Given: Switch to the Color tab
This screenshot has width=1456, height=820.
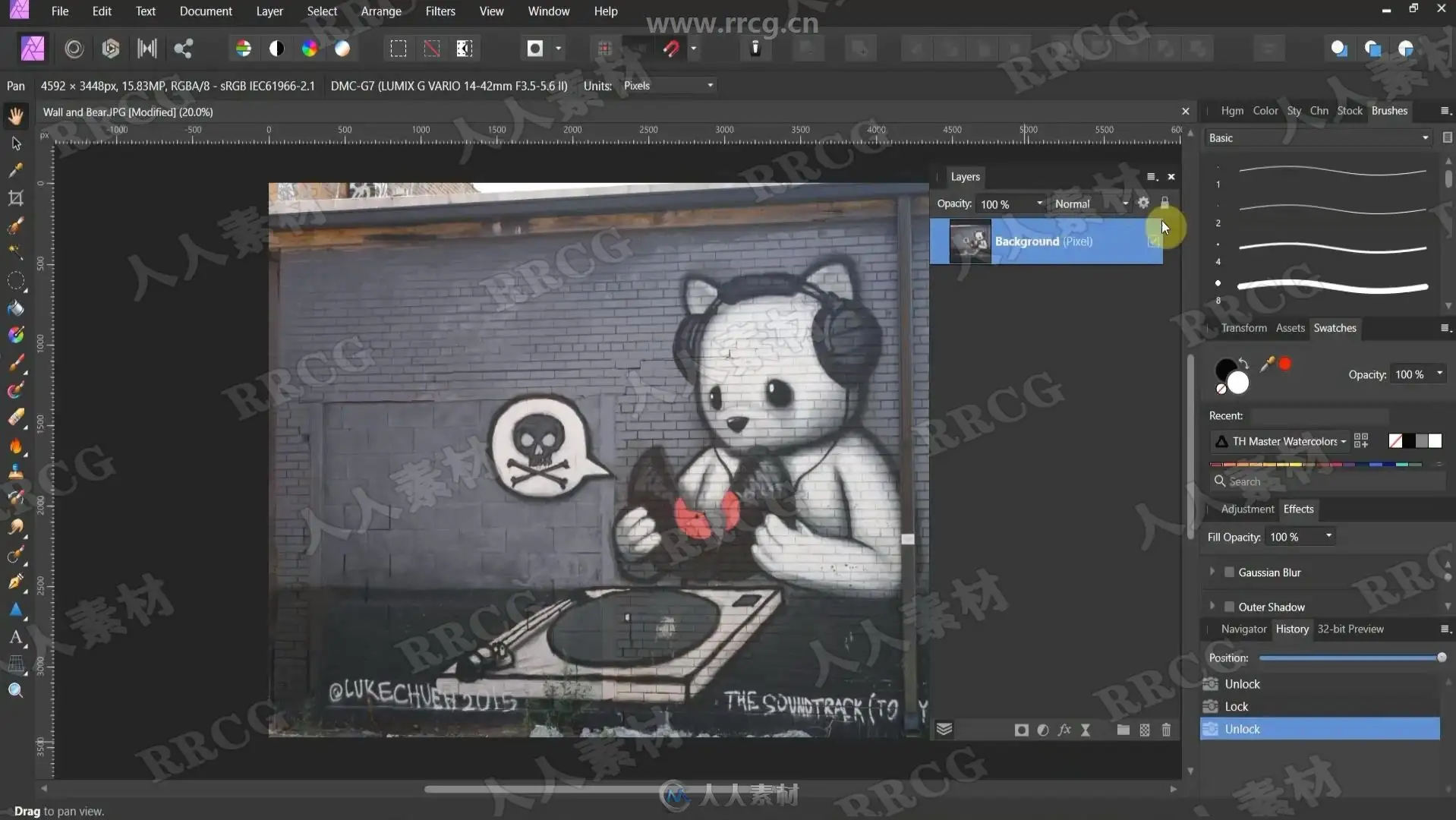Looking at the screenshot, I should point(1265,111).
